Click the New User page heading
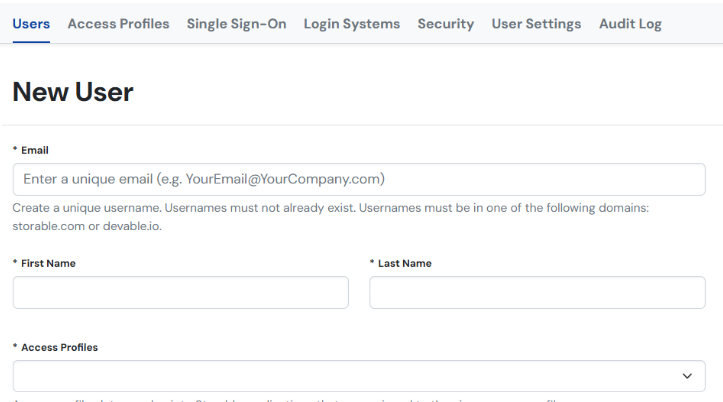 73,93
